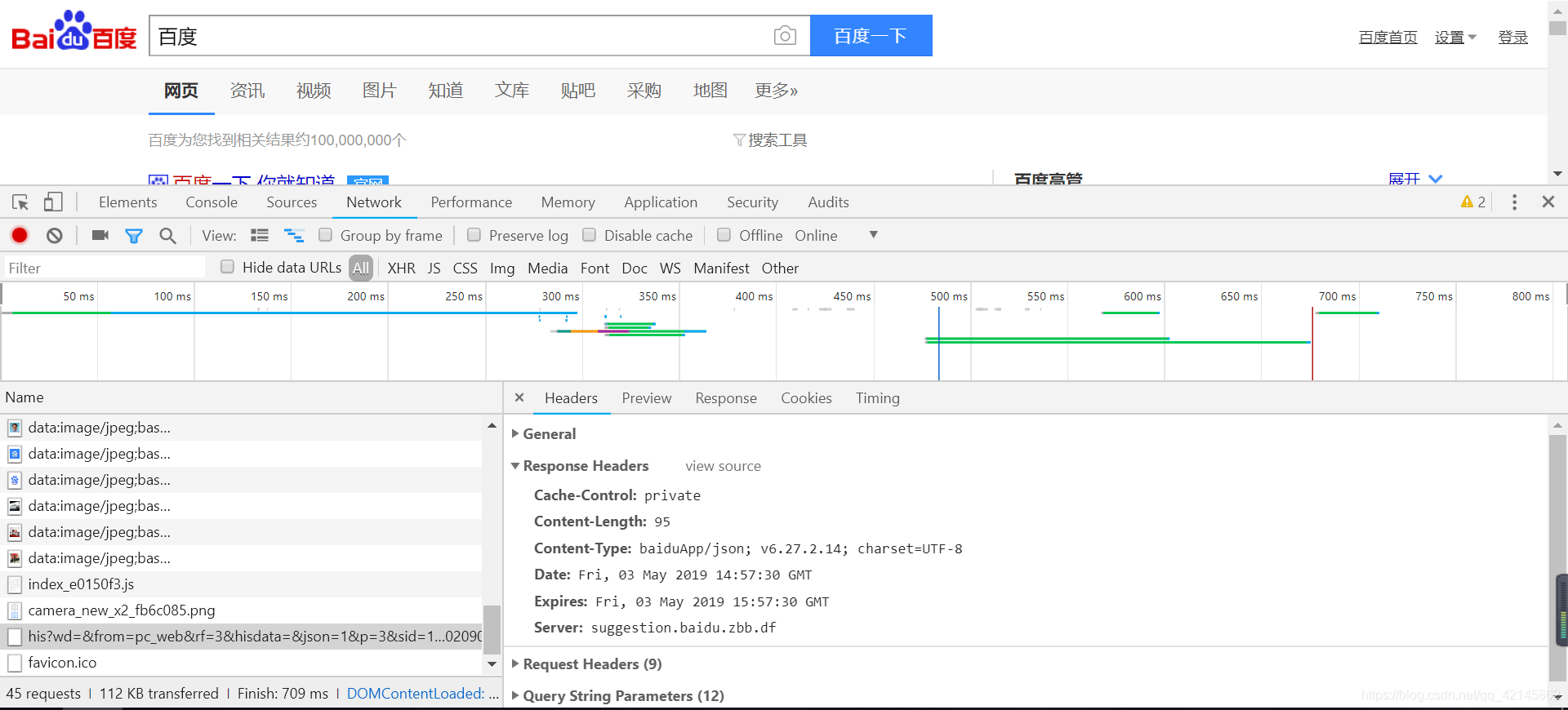Click the Baidu image search camera icon
Screen dimensions: 1568x710
point(785,36)
